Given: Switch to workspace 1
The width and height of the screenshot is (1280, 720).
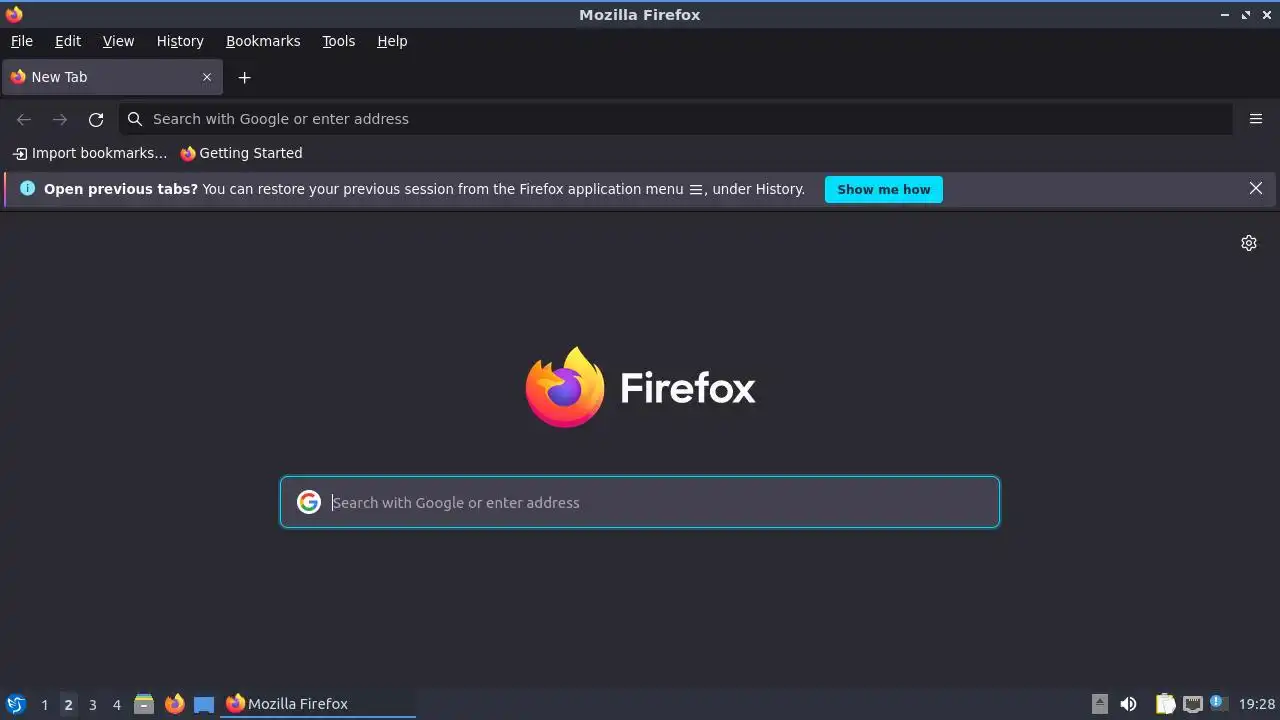Looking at the screenshot, I should click(44, 704).
